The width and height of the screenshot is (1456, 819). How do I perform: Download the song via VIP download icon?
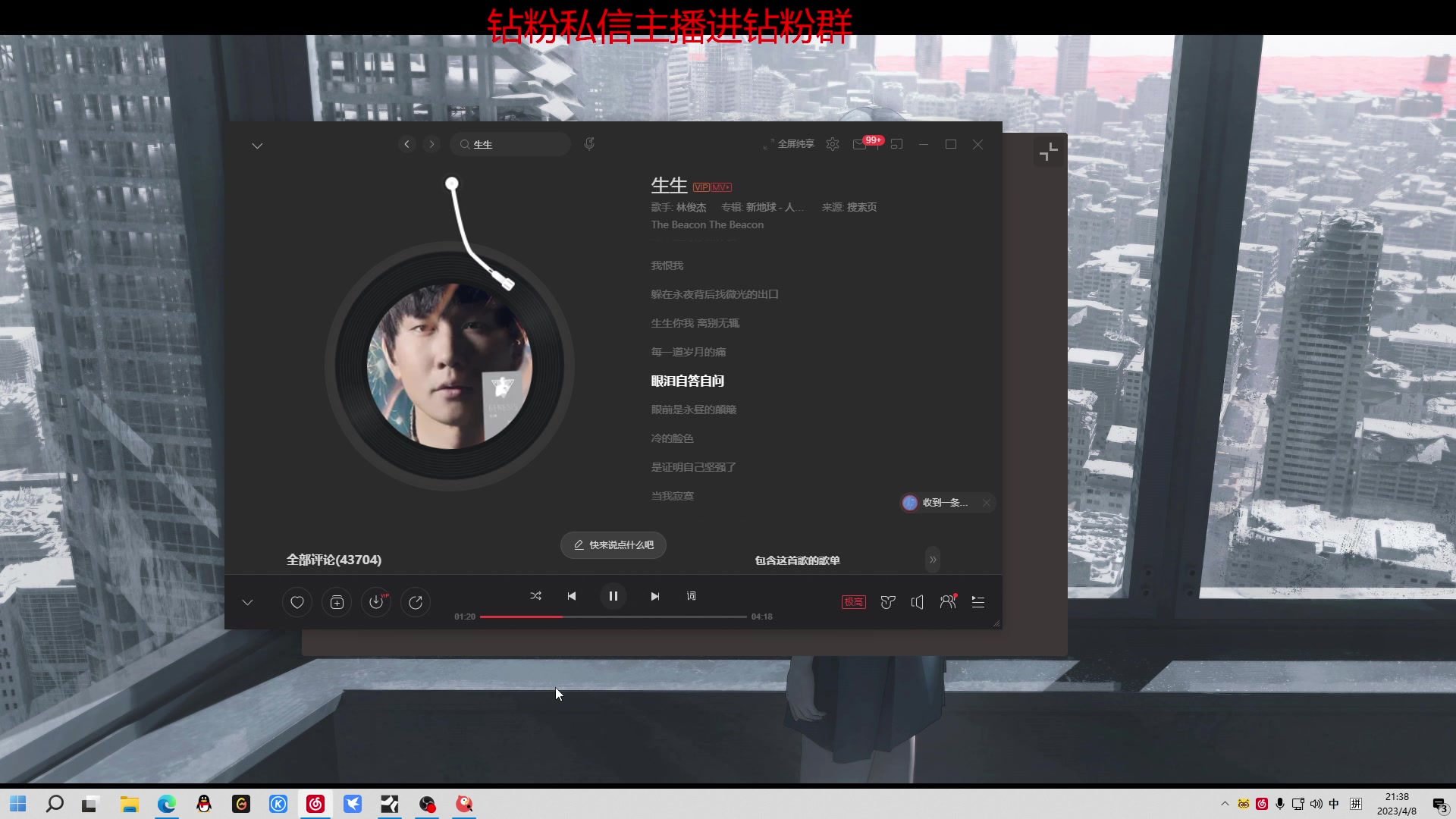376,602
